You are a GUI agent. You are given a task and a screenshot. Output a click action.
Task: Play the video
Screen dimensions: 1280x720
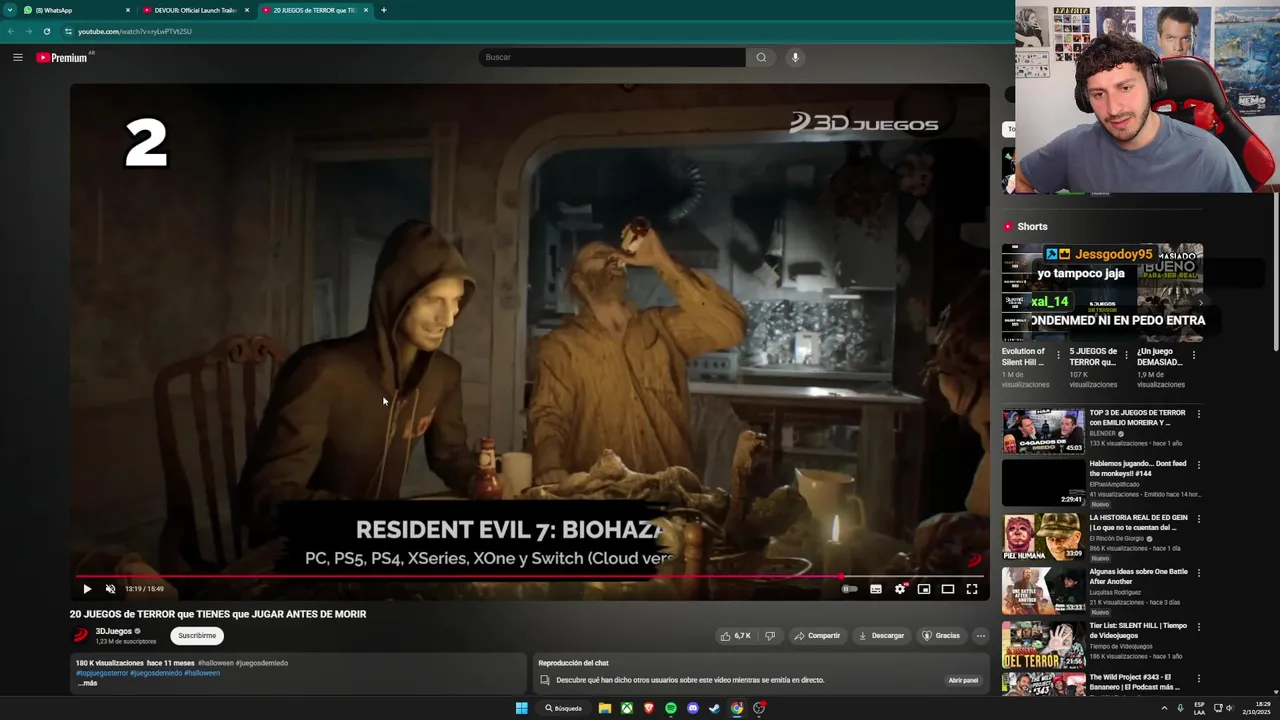[87, 589]
